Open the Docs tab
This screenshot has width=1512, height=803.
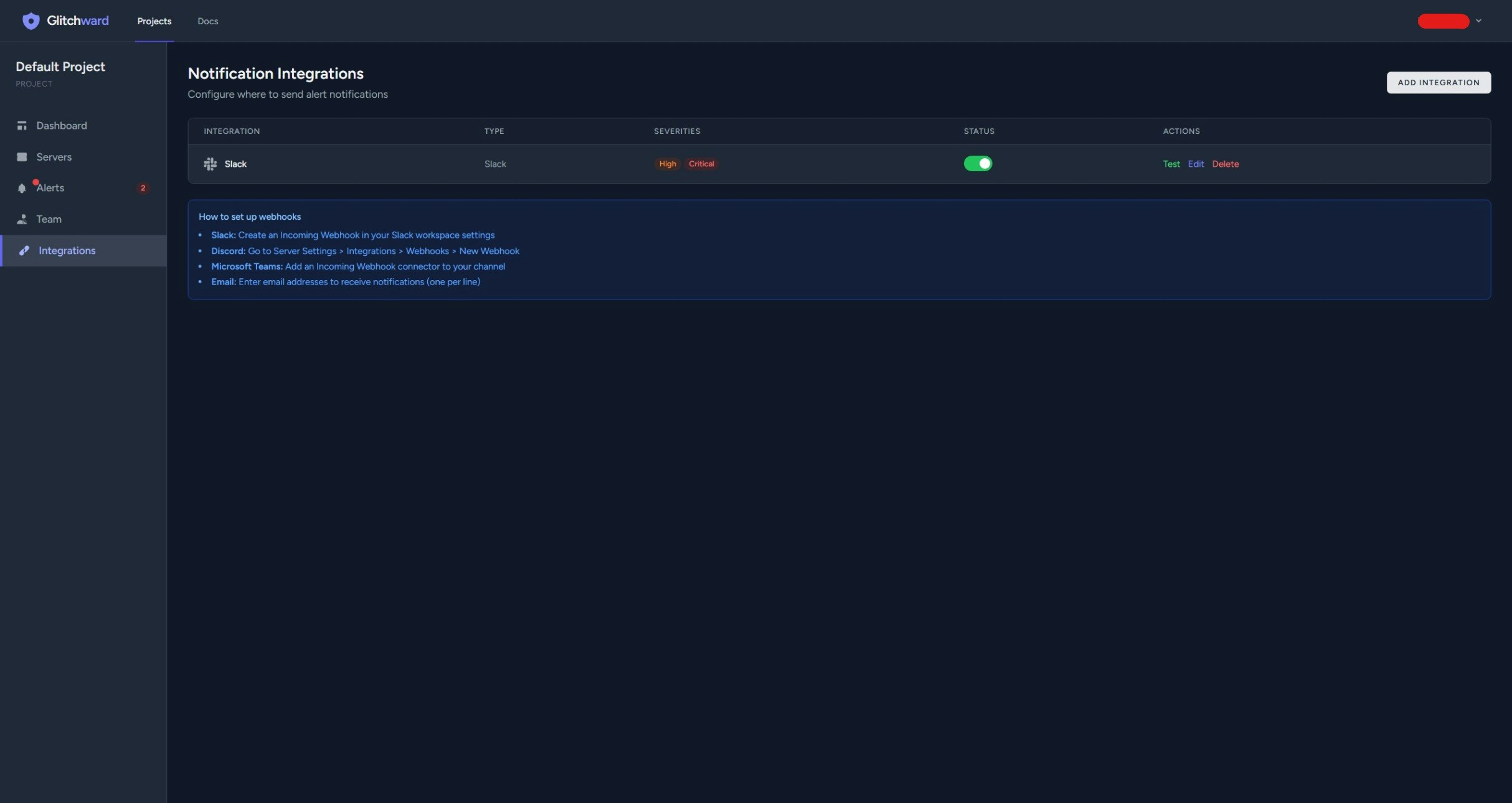207,21
